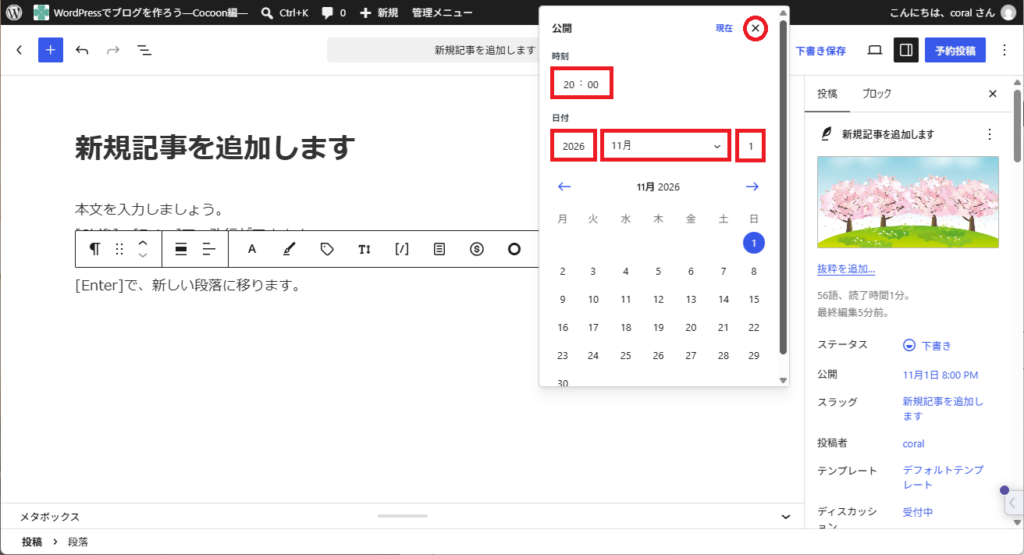Edit the slug 新規記事を追加します
Screen dimensions: 1024x555
pos(942,408)
